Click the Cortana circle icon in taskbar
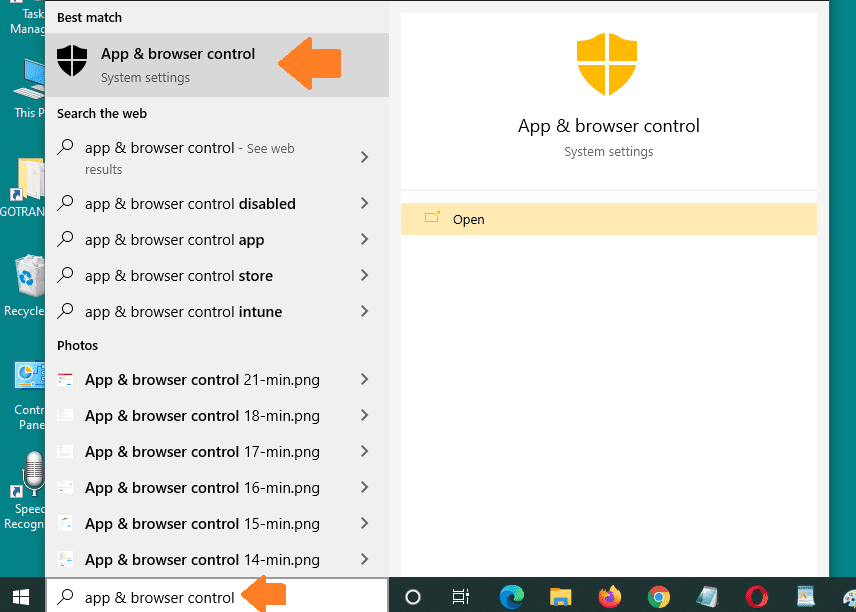Viewport: 856px width, 612px height. (412, 597)
